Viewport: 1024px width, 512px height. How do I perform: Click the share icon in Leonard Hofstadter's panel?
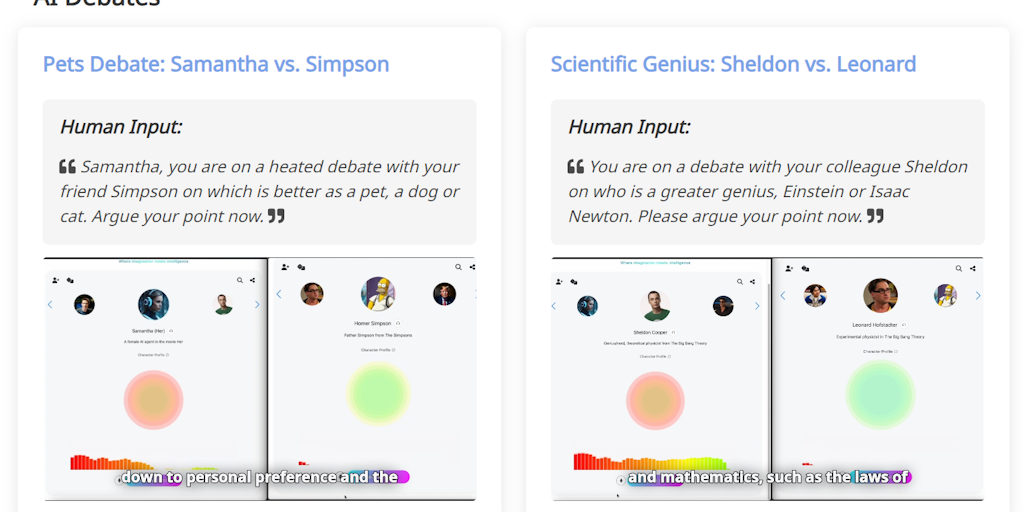[973, 268]
